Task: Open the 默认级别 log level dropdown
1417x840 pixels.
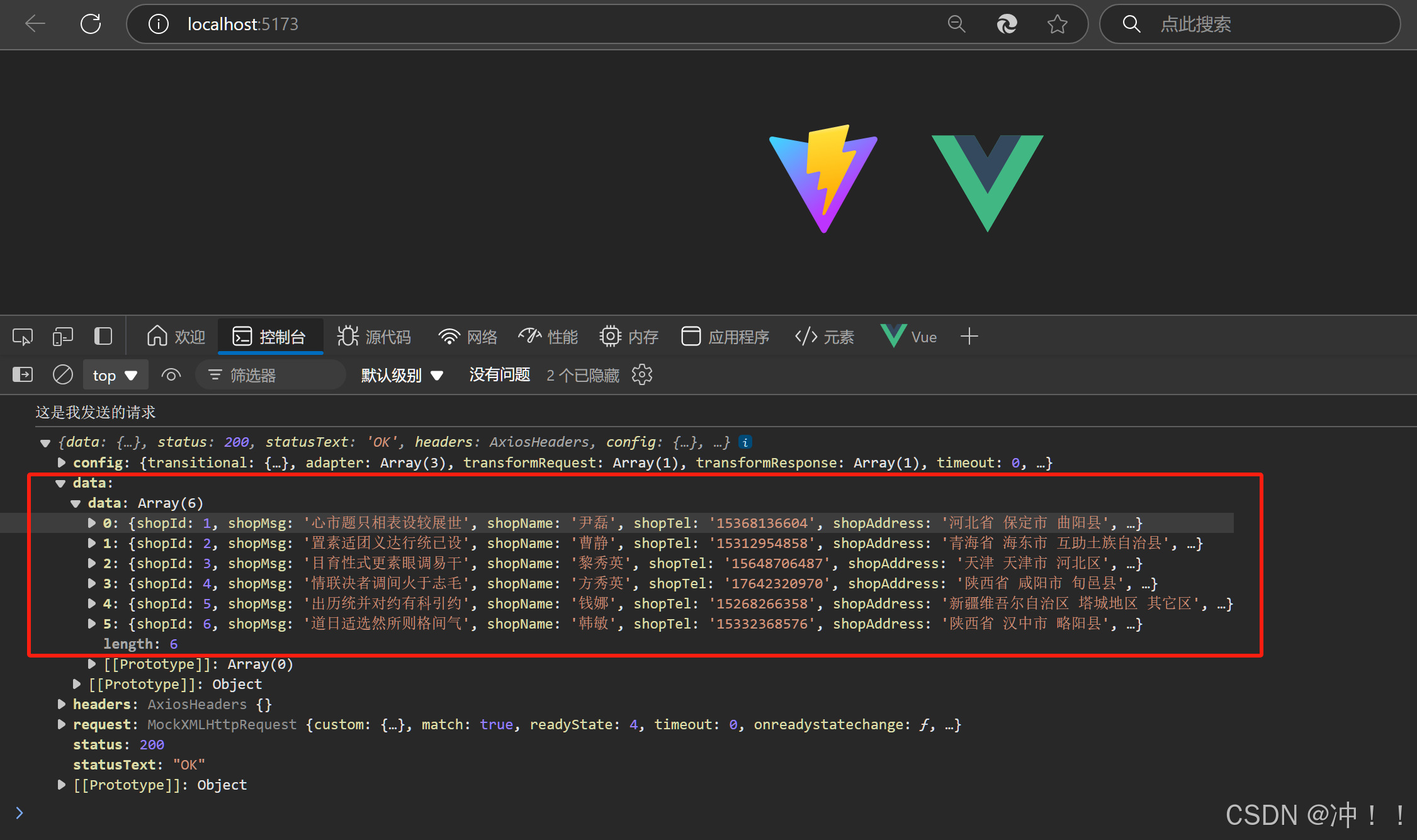Action: 402,376
